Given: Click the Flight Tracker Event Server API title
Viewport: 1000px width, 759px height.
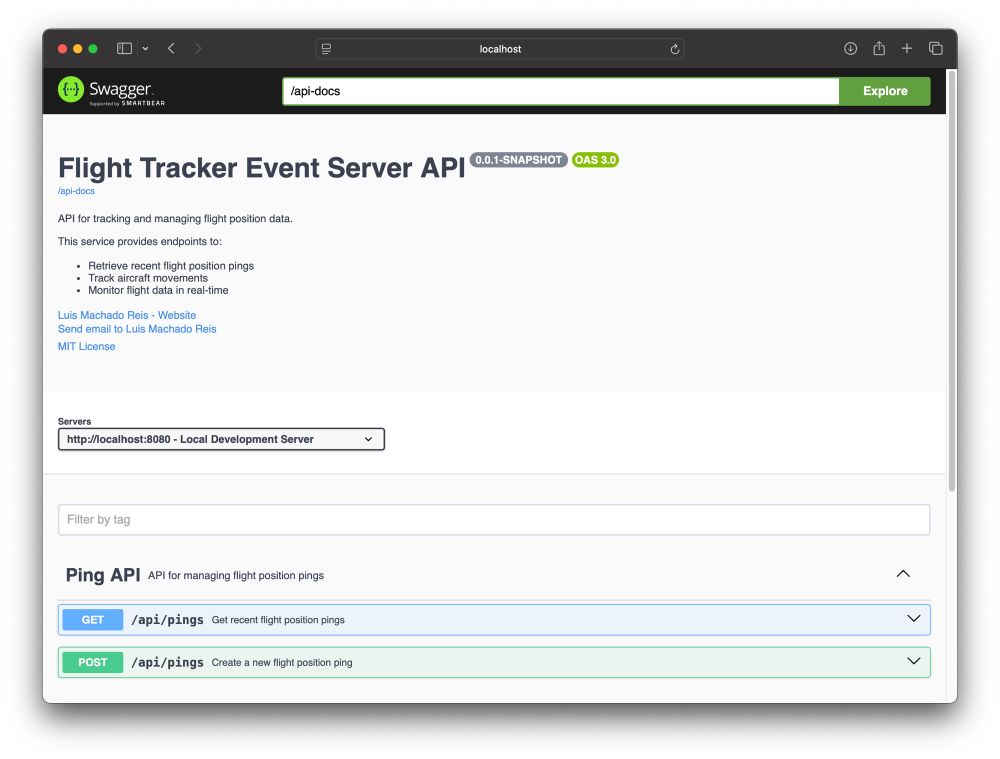Looking at the screenshot, I should point(261,168).
